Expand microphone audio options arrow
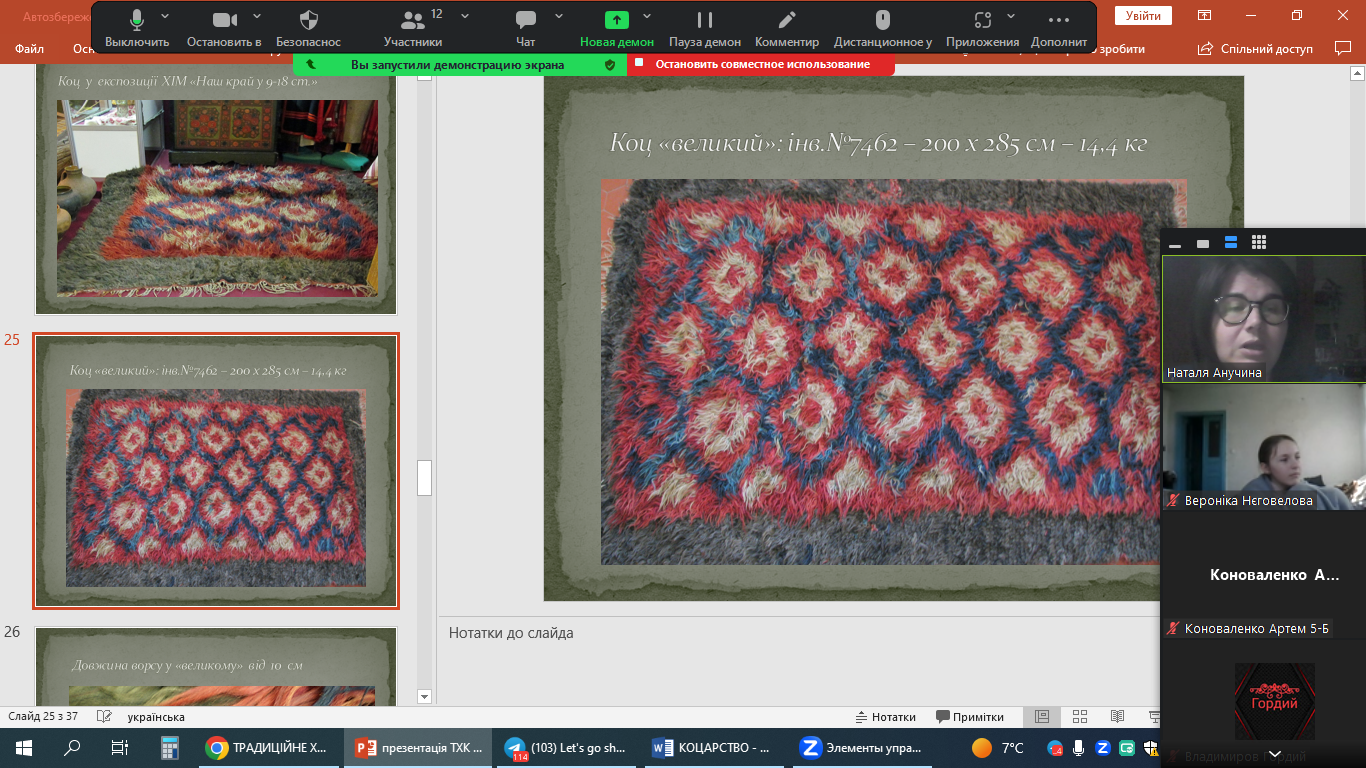Screen dimensions: 1366x768 coord(165,16)
